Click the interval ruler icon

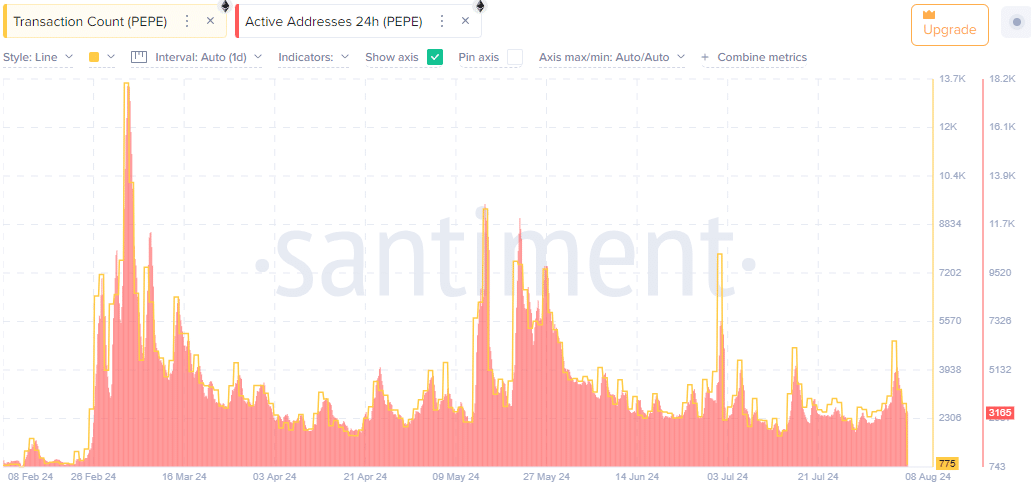click(x=138, y=57)
